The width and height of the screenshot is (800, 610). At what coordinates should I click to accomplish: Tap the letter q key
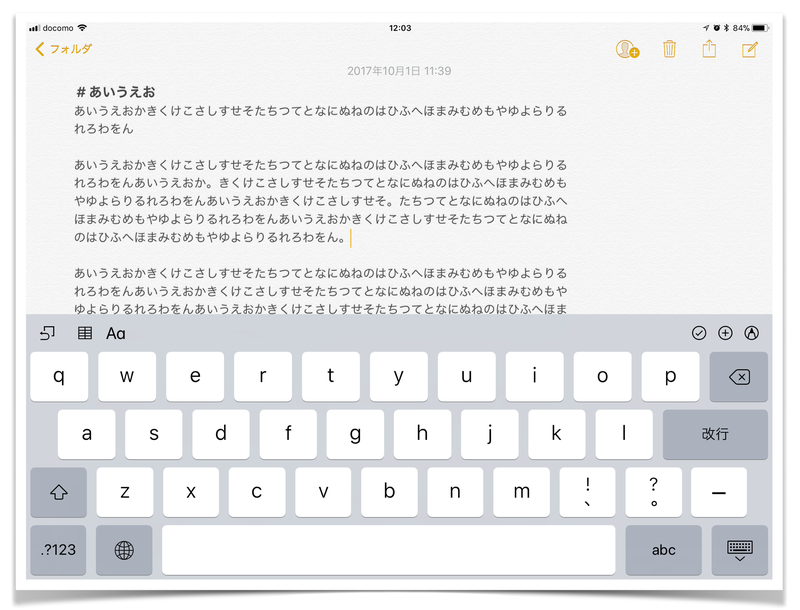tap(60, 376)
